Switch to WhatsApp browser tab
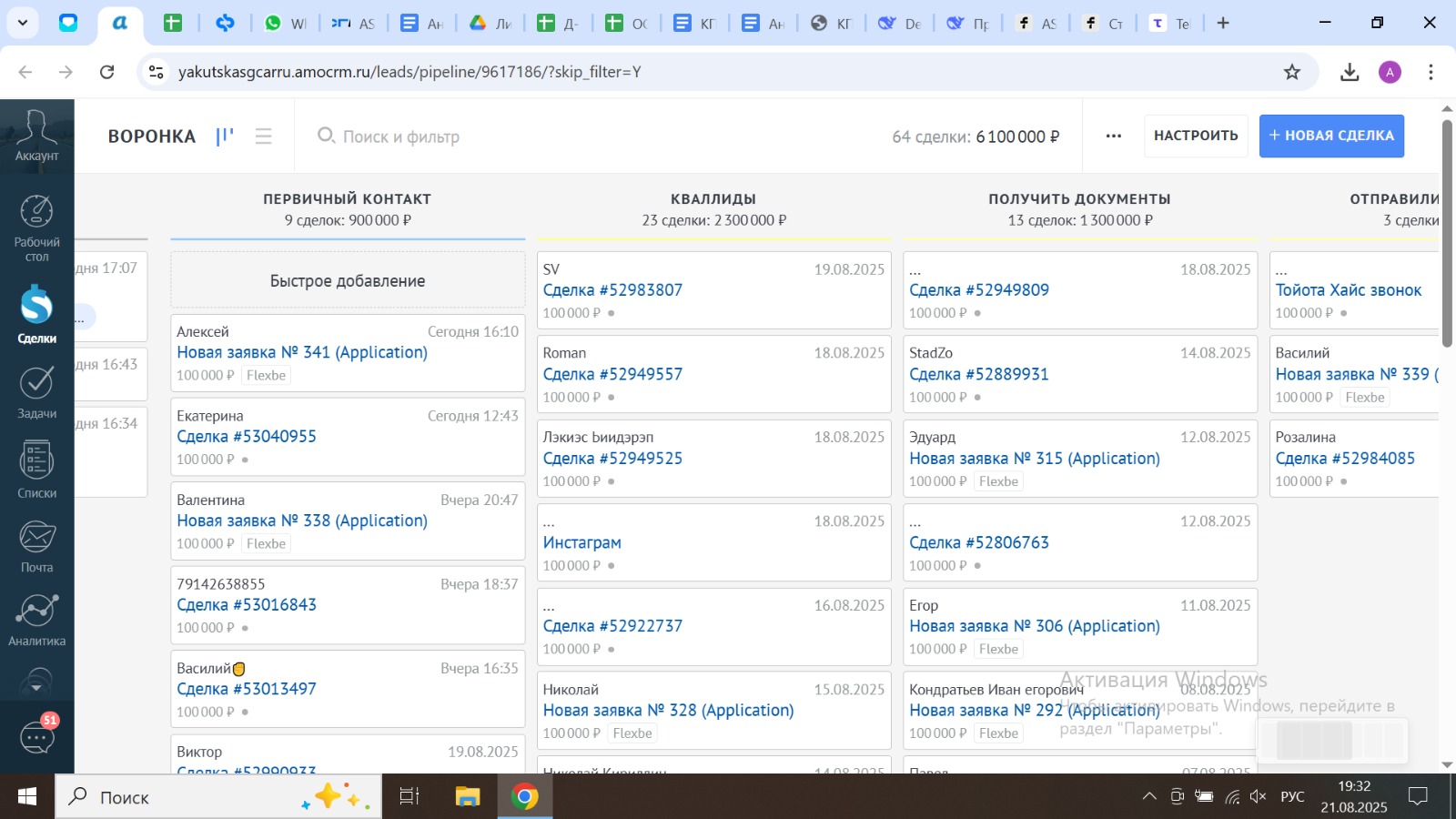Viewport: 1456px width, 819px height. (286, 23)
